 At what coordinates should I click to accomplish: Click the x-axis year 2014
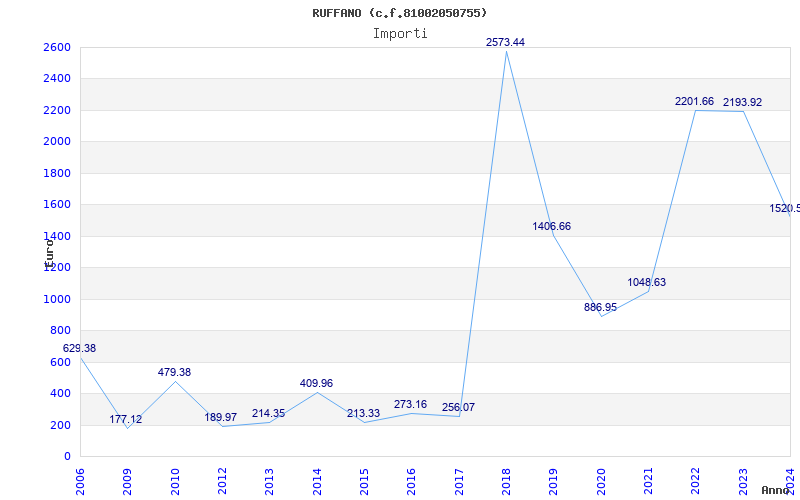[317, 482]
